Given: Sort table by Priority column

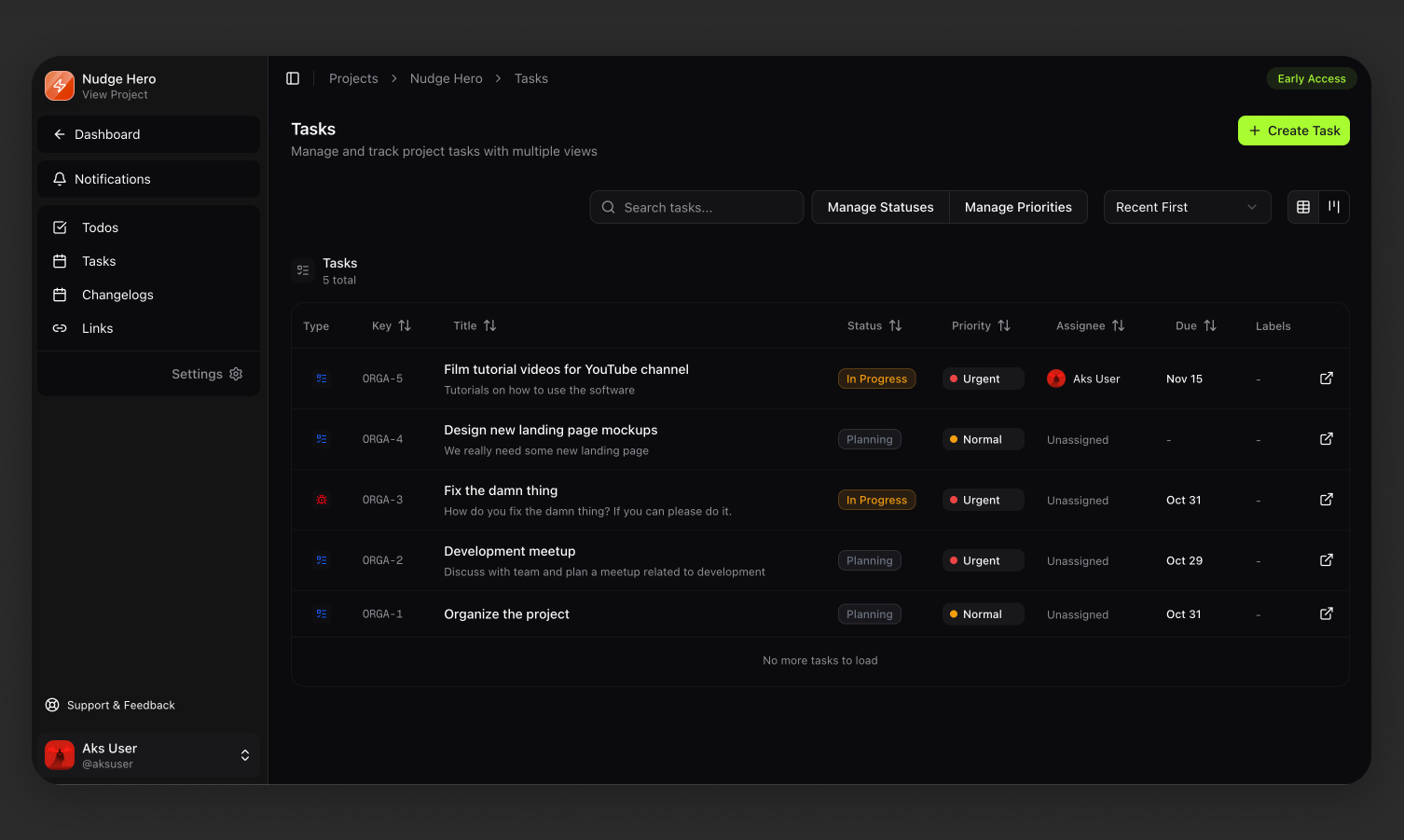Looking at the screenshot, I should click(981, 325).
